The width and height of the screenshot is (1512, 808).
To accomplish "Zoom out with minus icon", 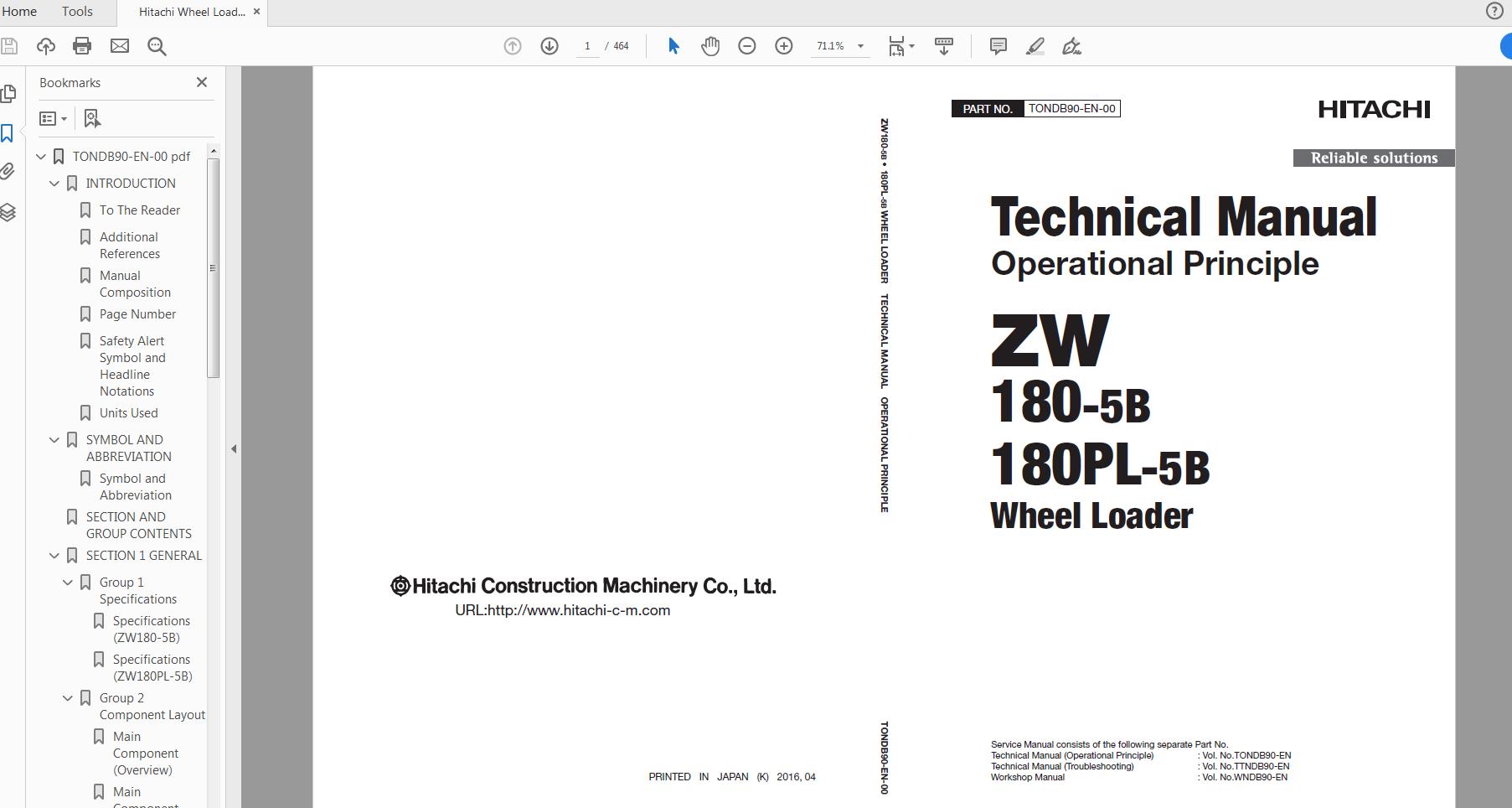I will pyautogui.click(x=747, y=46).
